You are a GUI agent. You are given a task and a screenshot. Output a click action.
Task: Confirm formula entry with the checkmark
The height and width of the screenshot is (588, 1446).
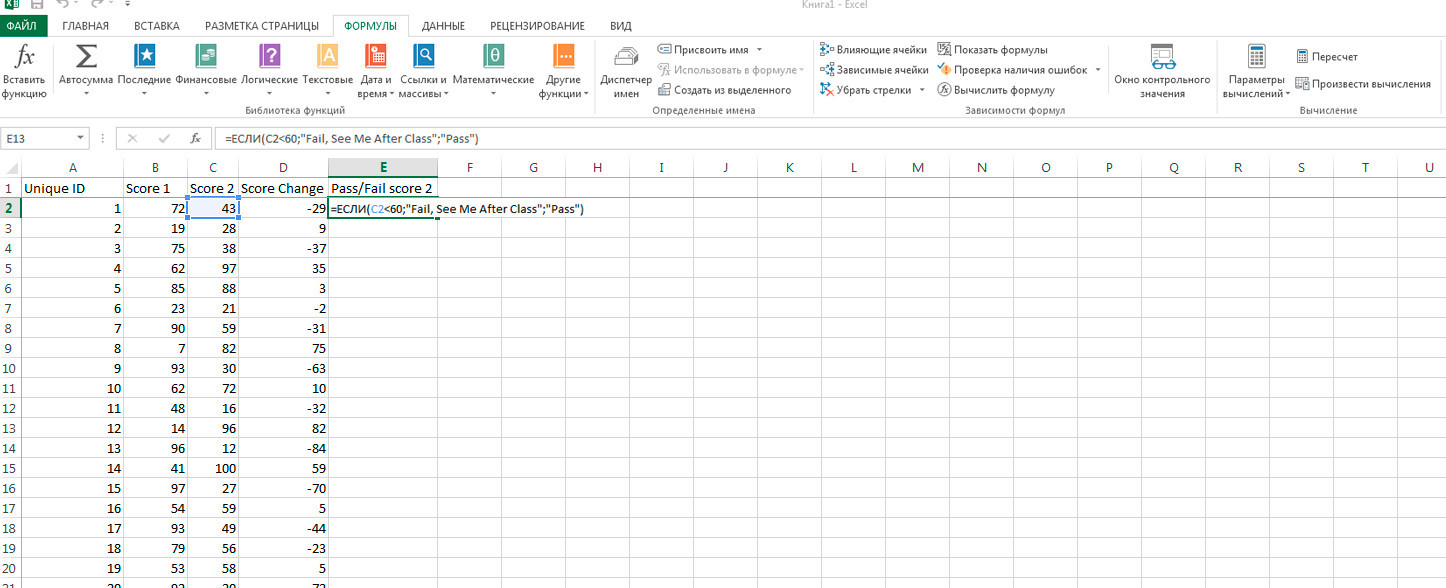coord(164,139)
